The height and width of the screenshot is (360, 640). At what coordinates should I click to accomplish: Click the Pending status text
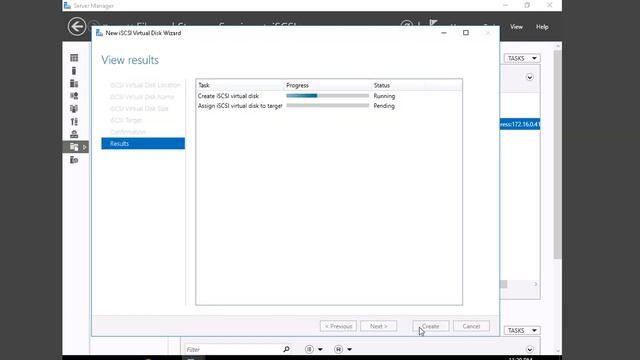pos(384,106)
